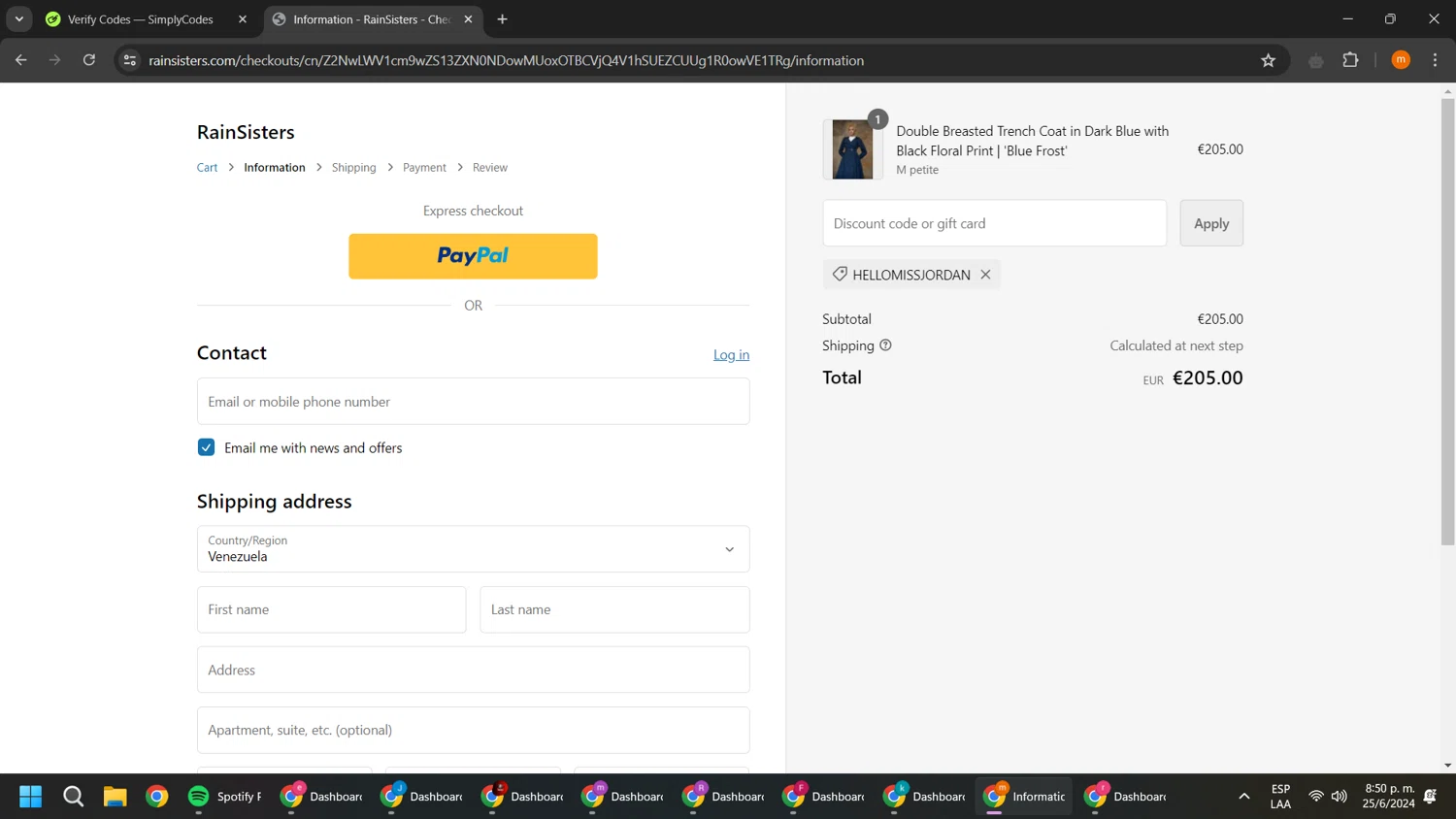
Task: Apply the discount code
Action: click(1210, 223)
